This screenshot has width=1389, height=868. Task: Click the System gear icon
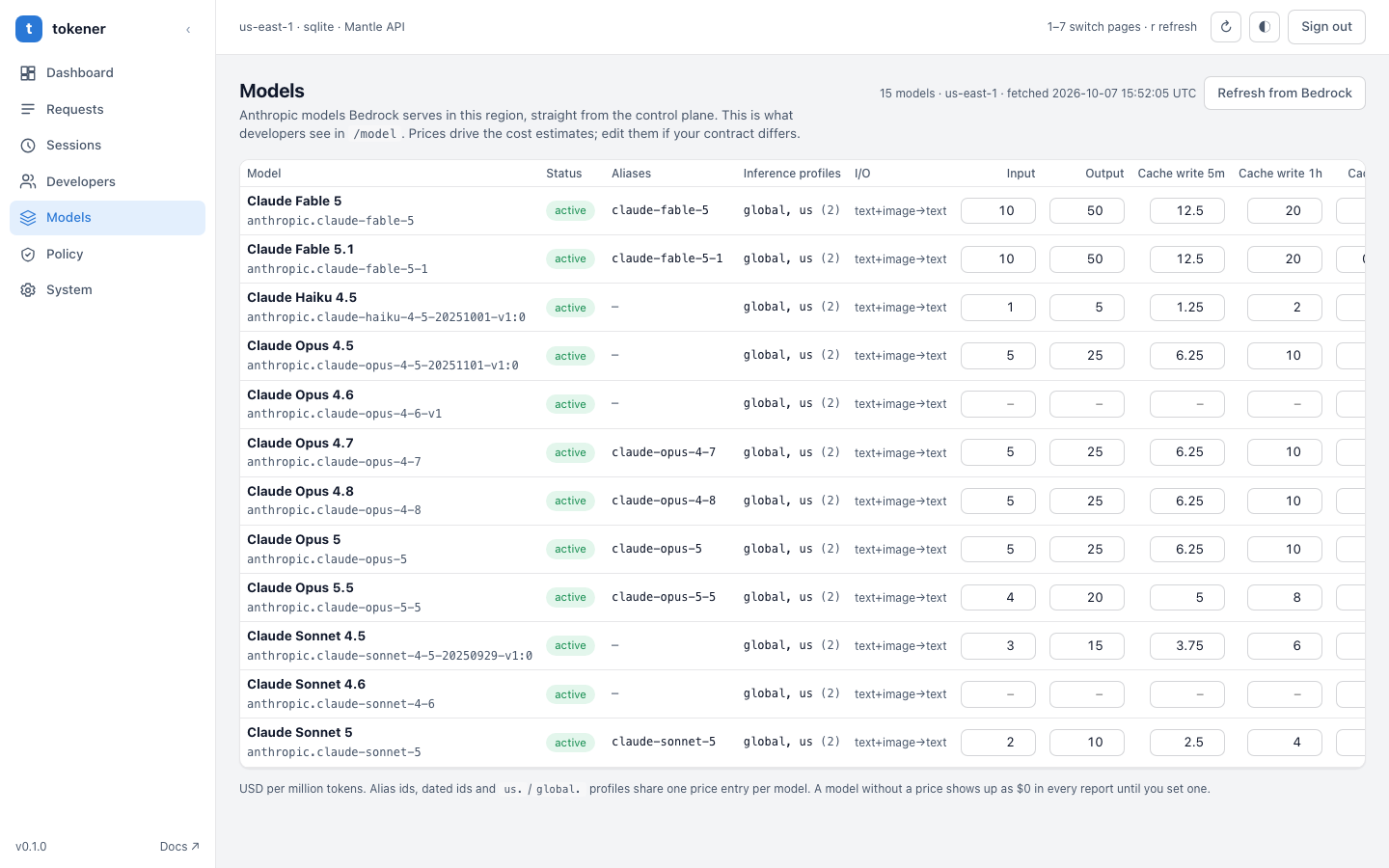pyautogui.click(x=28, y=290)
